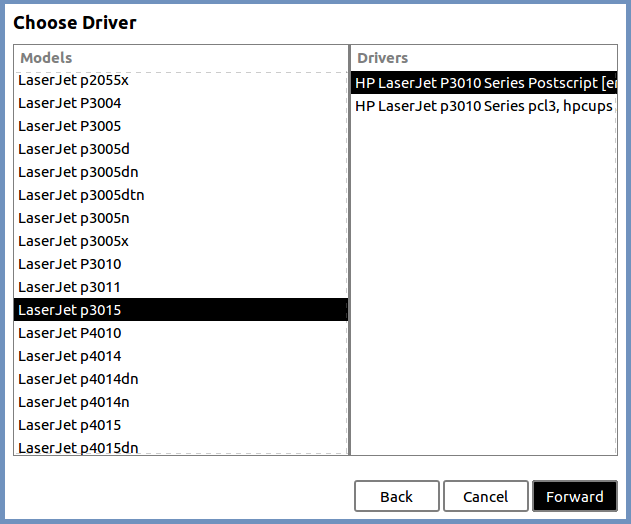Select LaserJet p3005x model
The height and width of the screenshot is (524, 631).
point(181,241)
